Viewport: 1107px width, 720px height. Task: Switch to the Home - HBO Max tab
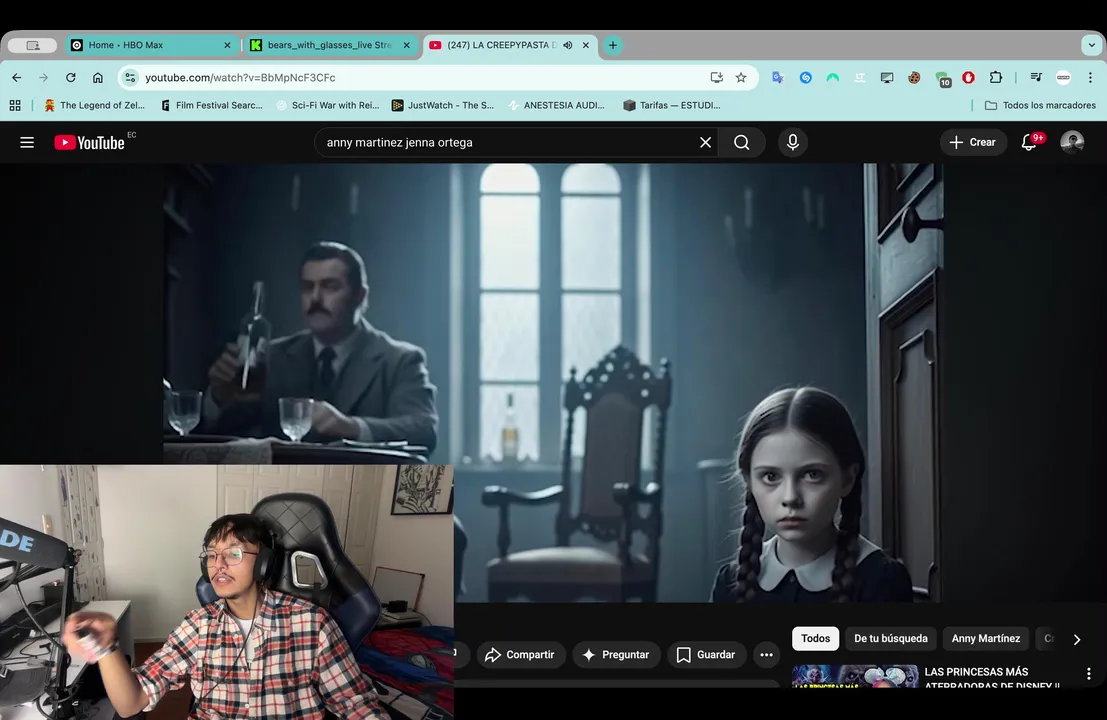pos(150,45)
